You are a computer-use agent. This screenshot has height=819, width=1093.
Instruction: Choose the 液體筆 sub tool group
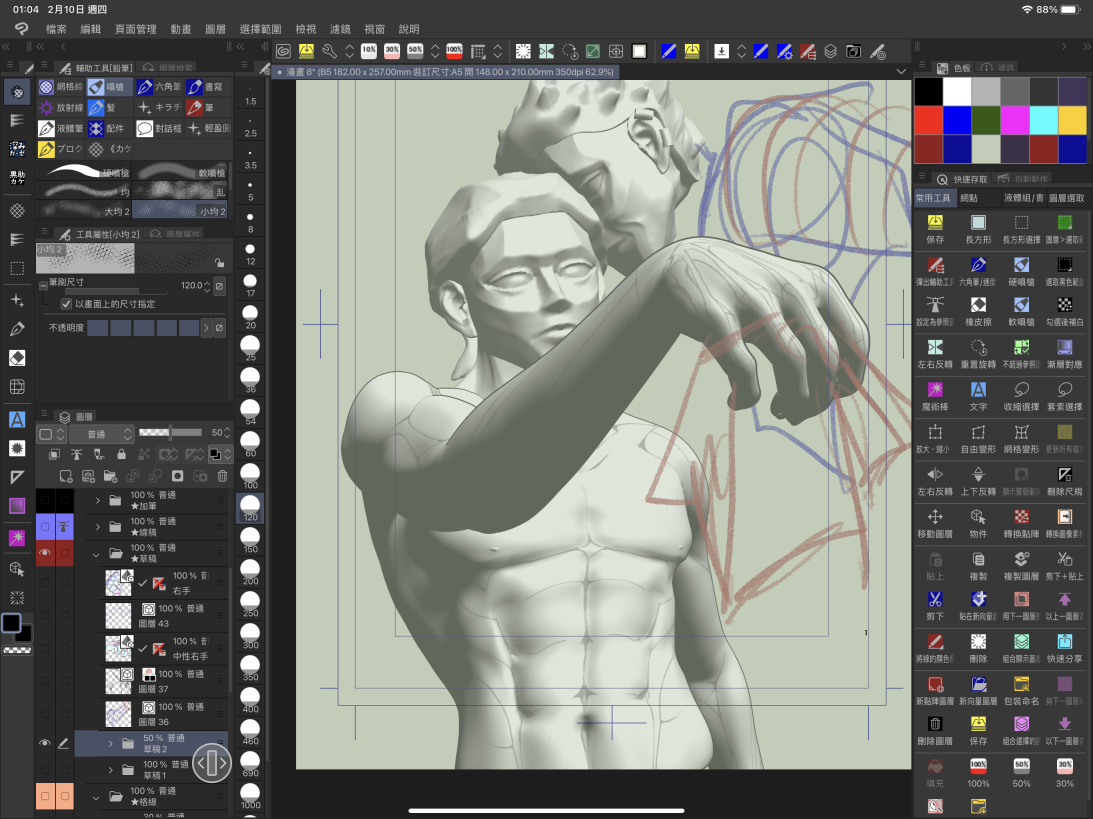point(61,128)
